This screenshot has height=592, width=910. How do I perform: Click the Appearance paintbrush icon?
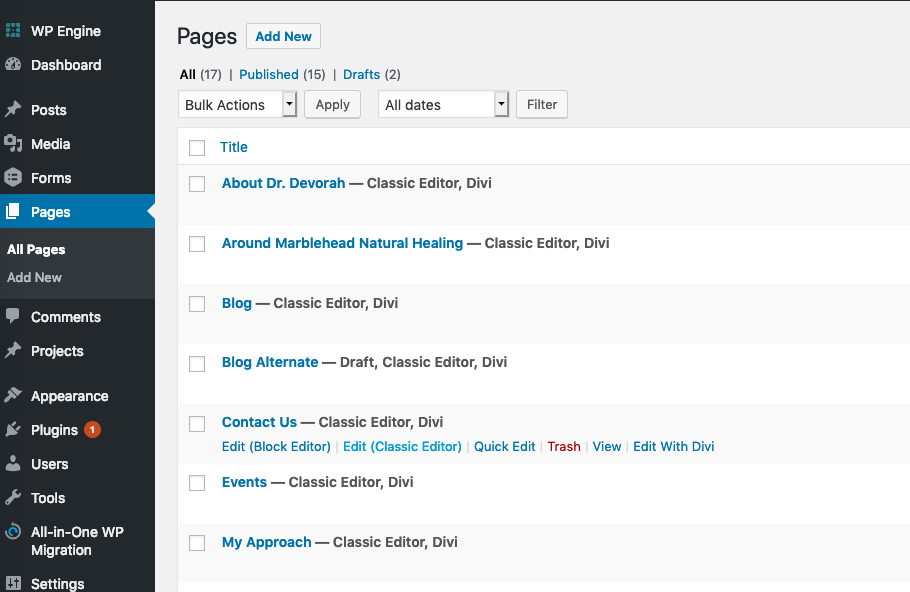[13, 395]
